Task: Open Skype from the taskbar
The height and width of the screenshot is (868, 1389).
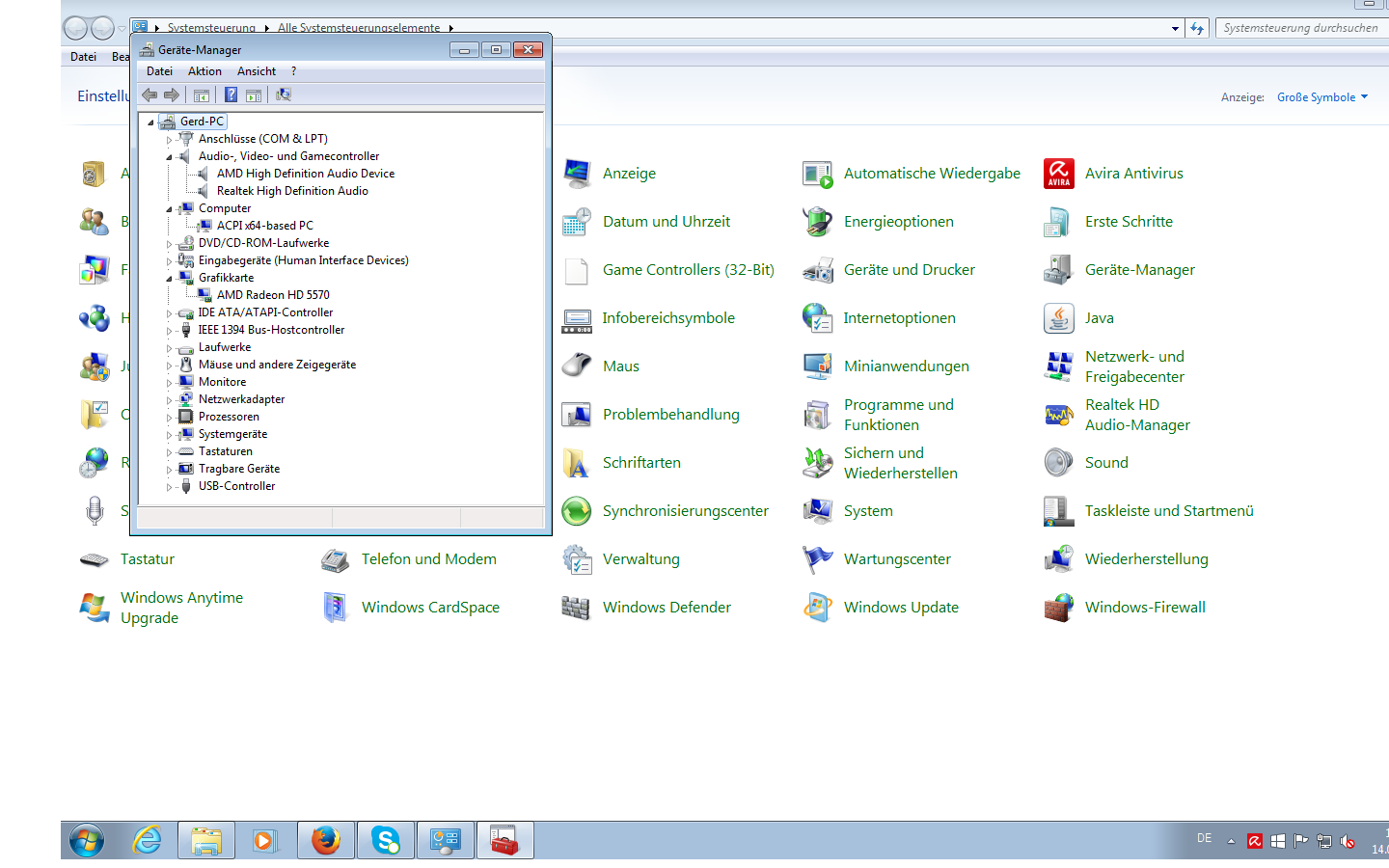Action: click(x=386, y=840)
